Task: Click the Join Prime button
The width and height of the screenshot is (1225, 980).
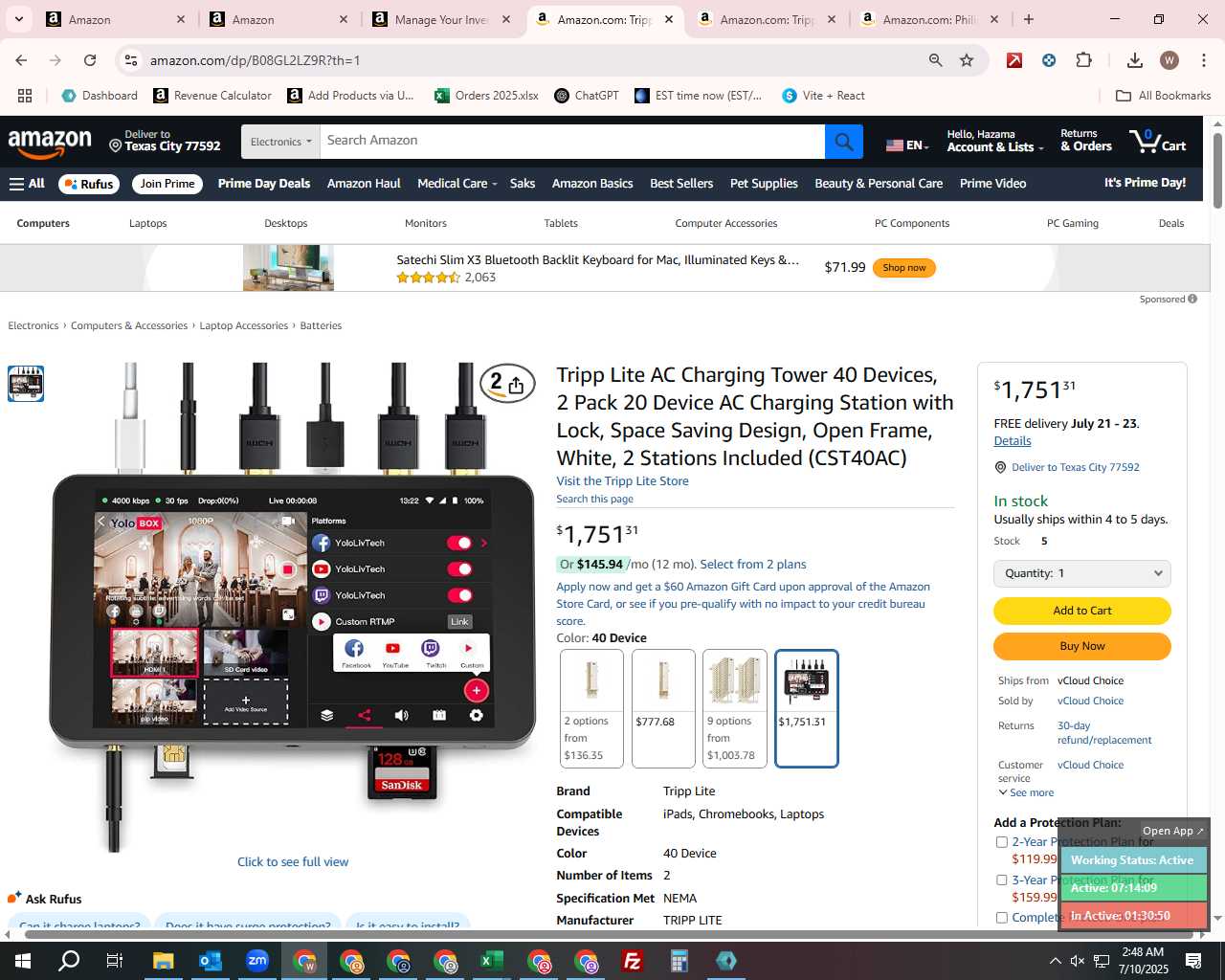Action: 167,184
